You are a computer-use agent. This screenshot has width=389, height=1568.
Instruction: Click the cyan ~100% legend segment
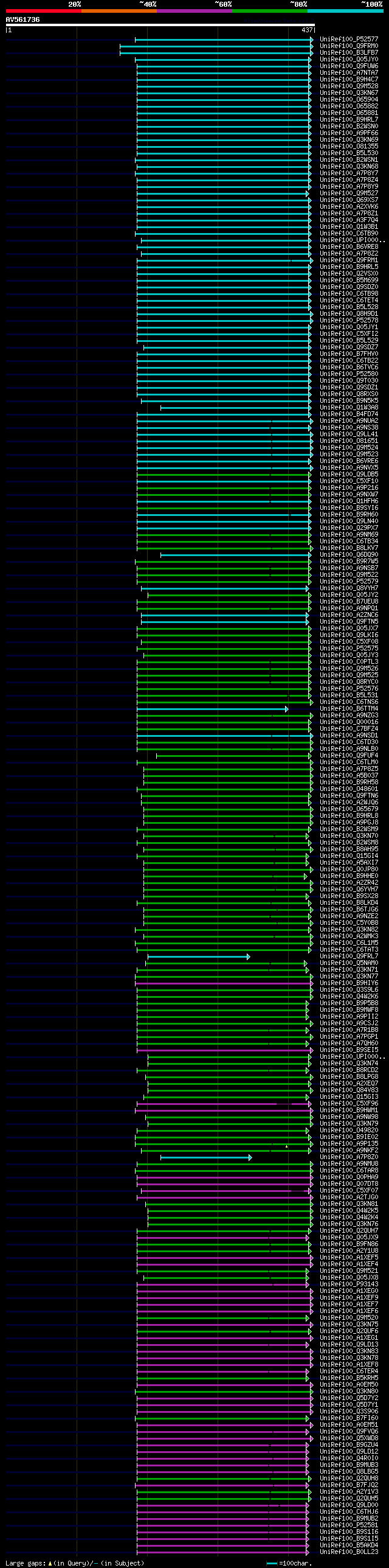(x=345, y=11)
